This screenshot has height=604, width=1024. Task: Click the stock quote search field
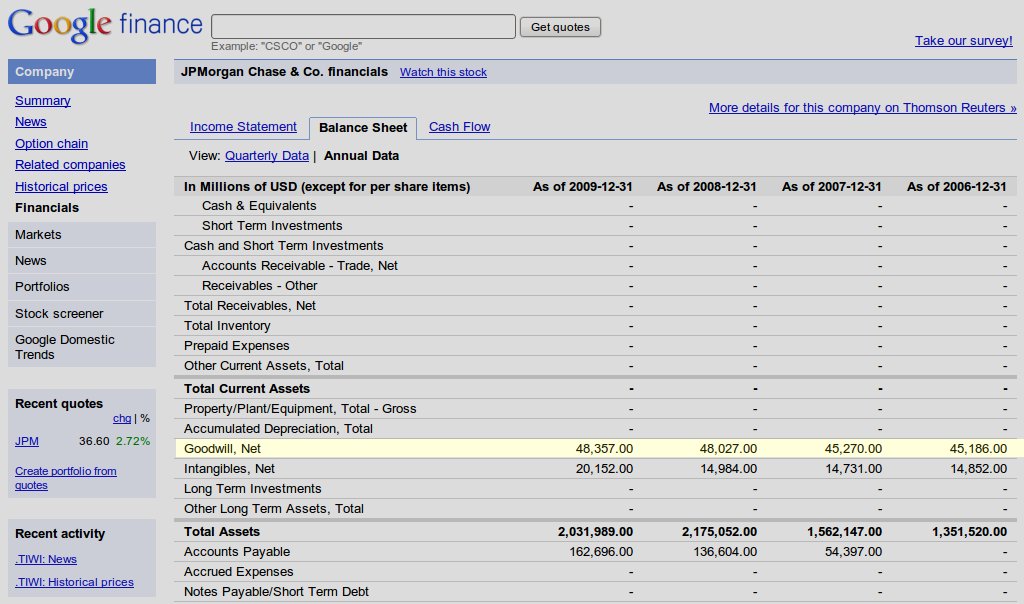[363, 27]
